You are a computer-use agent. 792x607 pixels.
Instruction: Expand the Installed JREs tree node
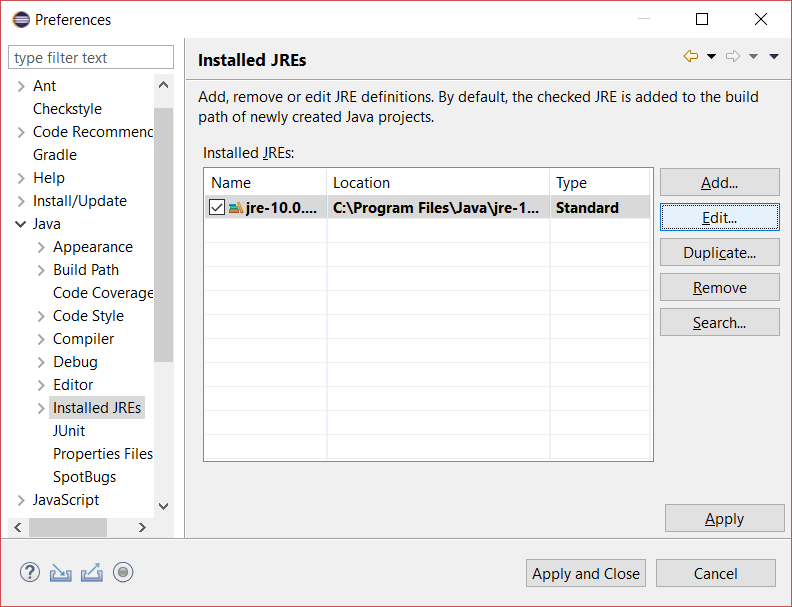tap(41, 408)
